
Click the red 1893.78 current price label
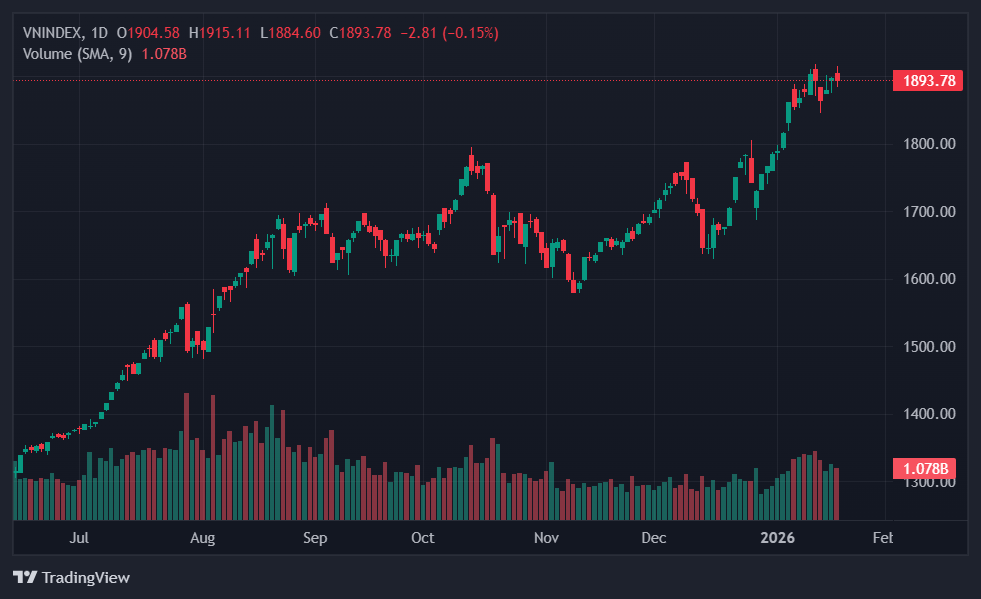[x=928, y=81]
